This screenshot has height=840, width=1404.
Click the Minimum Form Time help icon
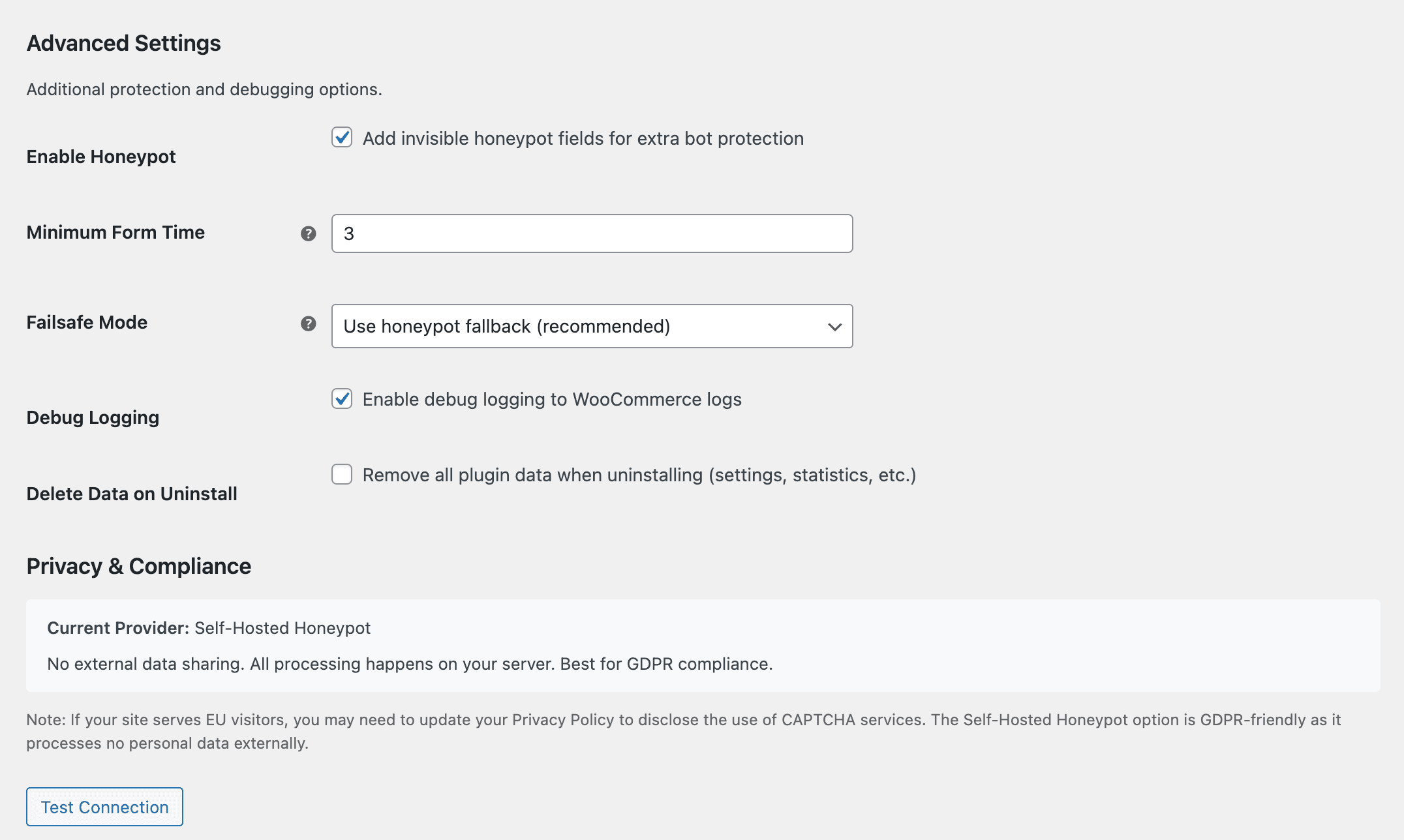[308, 233]
